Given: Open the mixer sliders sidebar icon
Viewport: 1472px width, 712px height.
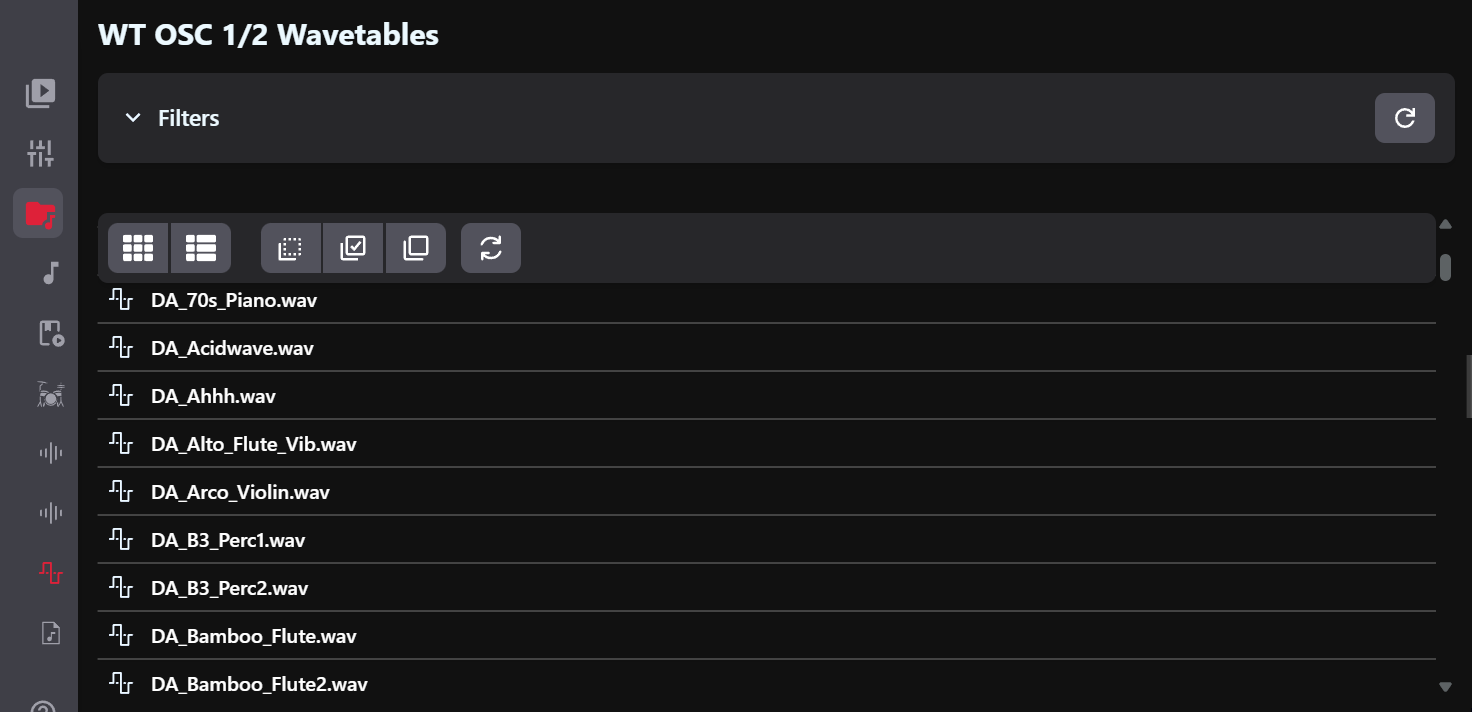Looking at the screenshot, I should click(40, 153).
